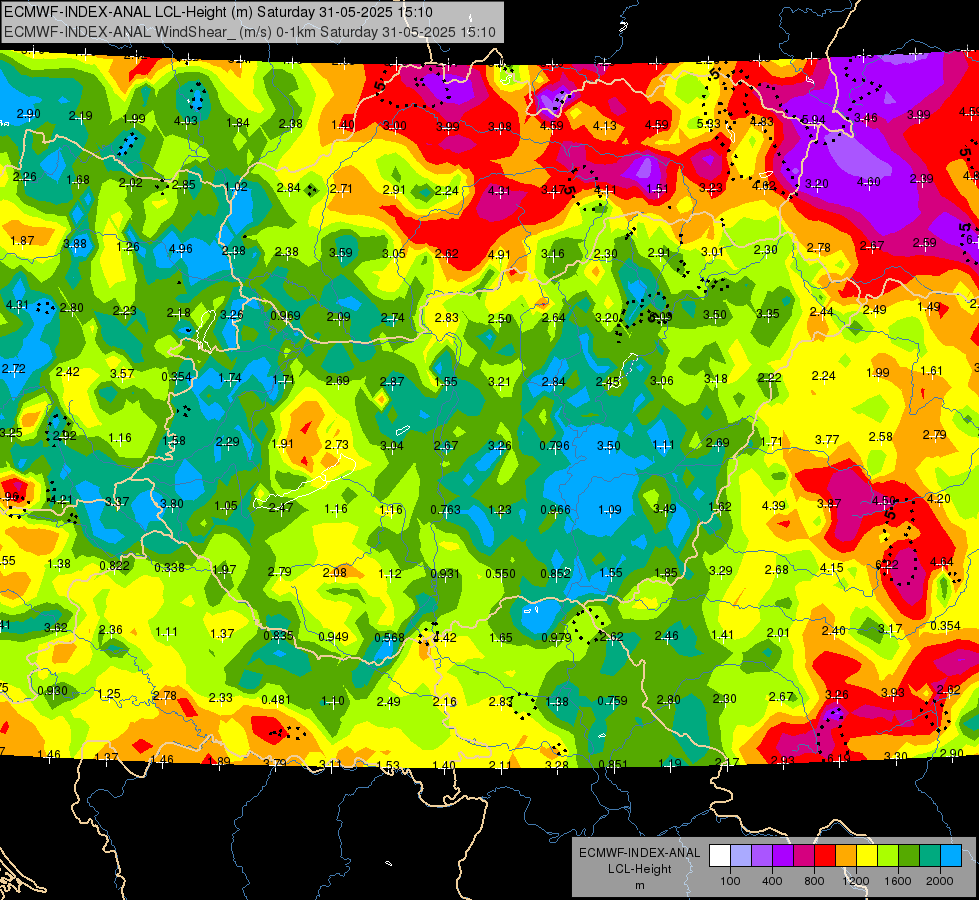The width and height of the screenshot is (979, 900).
Task: Click the wind shear value 2.71
Action: click(342, 188)
